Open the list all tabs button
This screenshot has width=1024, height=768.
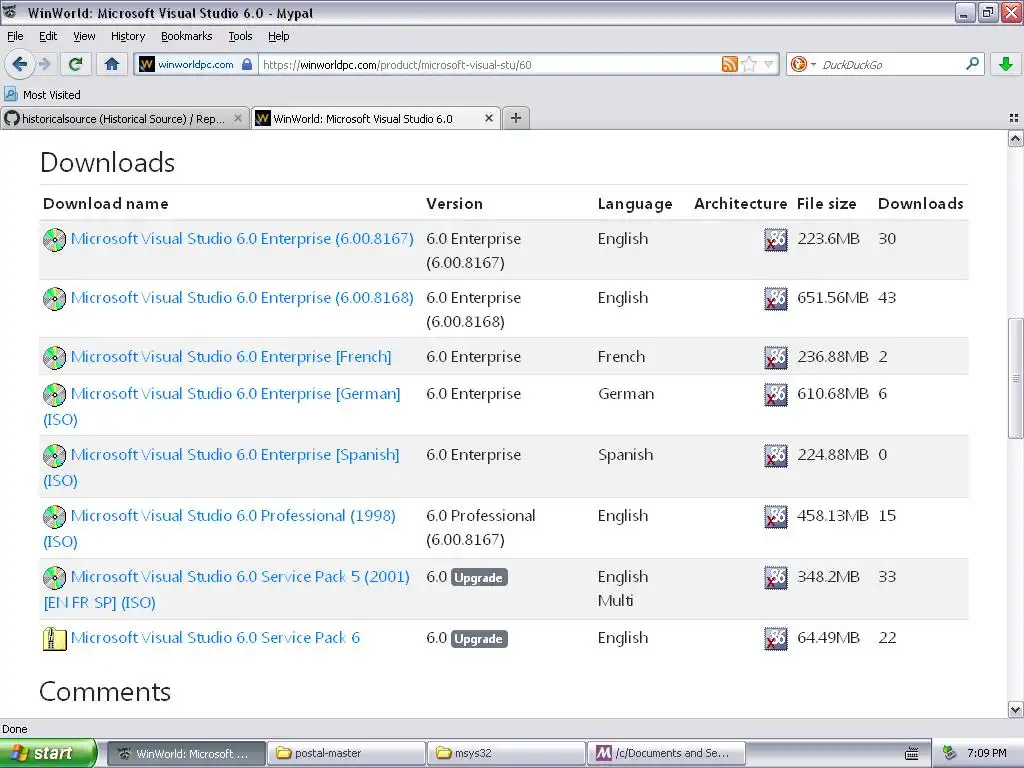point(1014,118)
